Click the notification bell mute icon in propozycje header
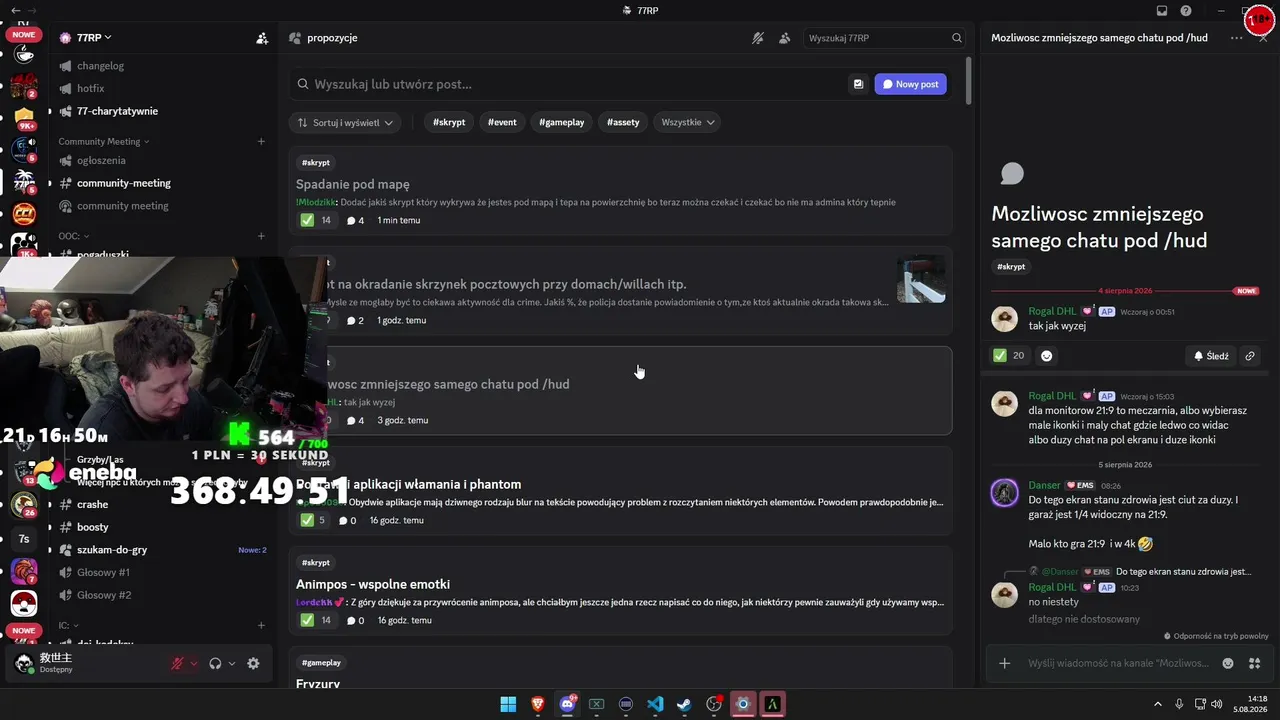This screenshot has height=720, width=1280. click(758, 38)
